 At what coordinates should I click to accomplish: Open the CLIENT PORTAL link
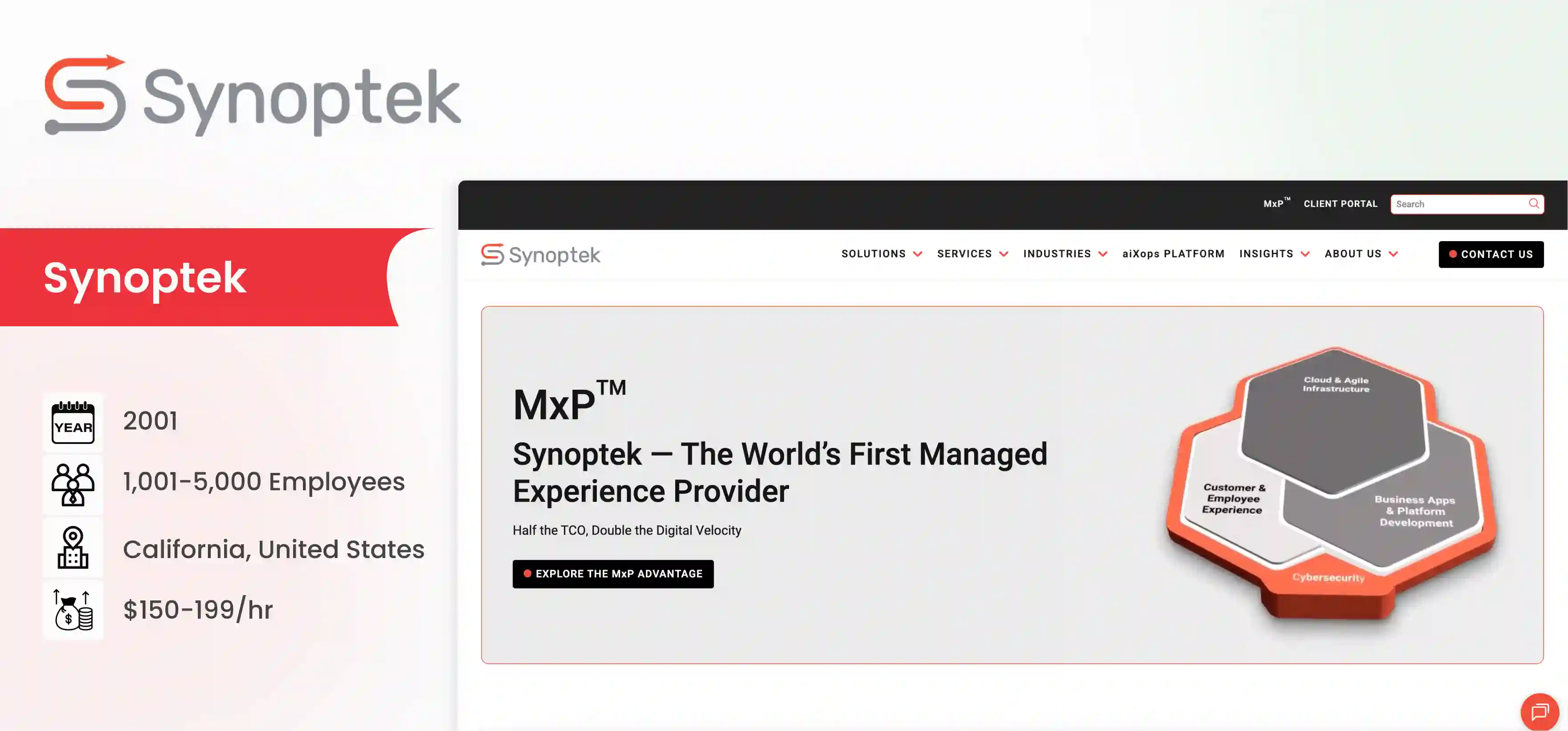(x=1340, y=203)
